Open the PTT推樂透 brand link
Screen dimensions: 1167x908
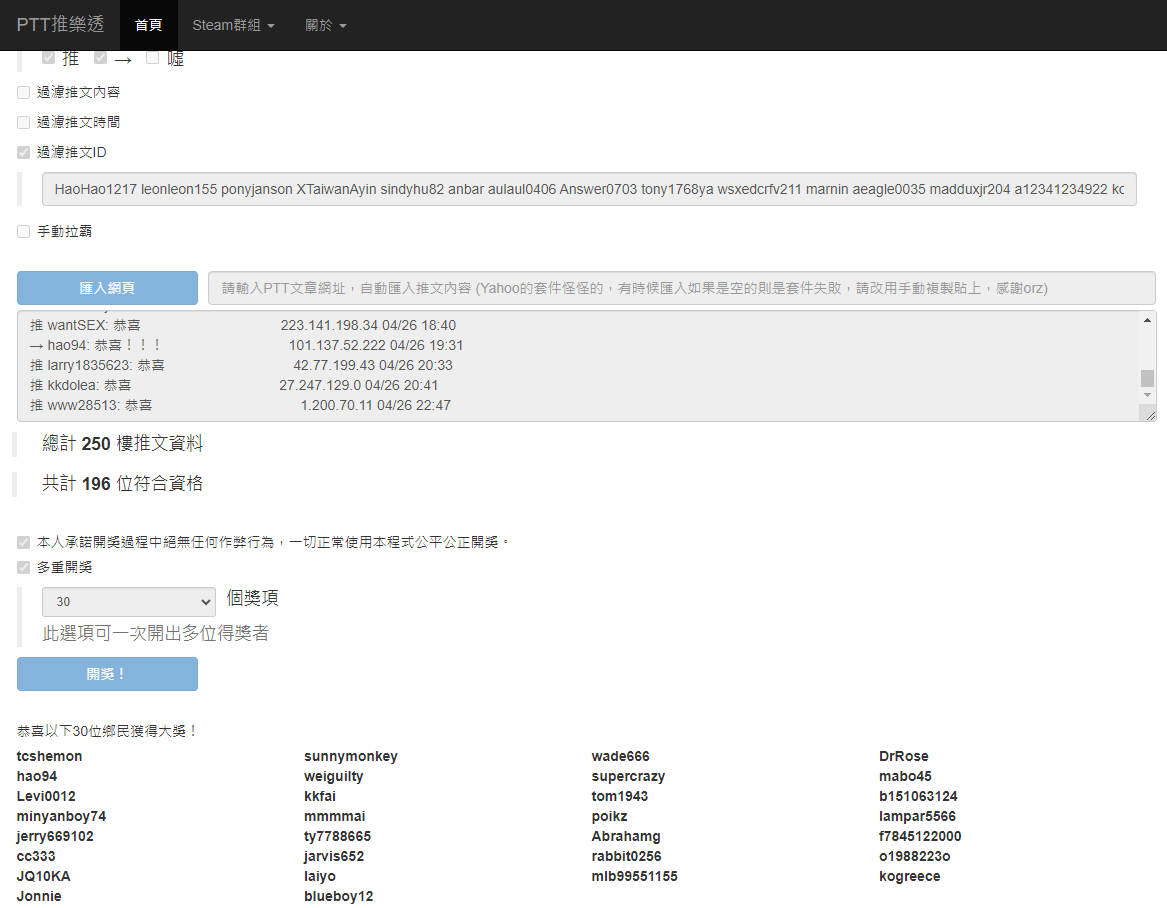click(60, 25)
